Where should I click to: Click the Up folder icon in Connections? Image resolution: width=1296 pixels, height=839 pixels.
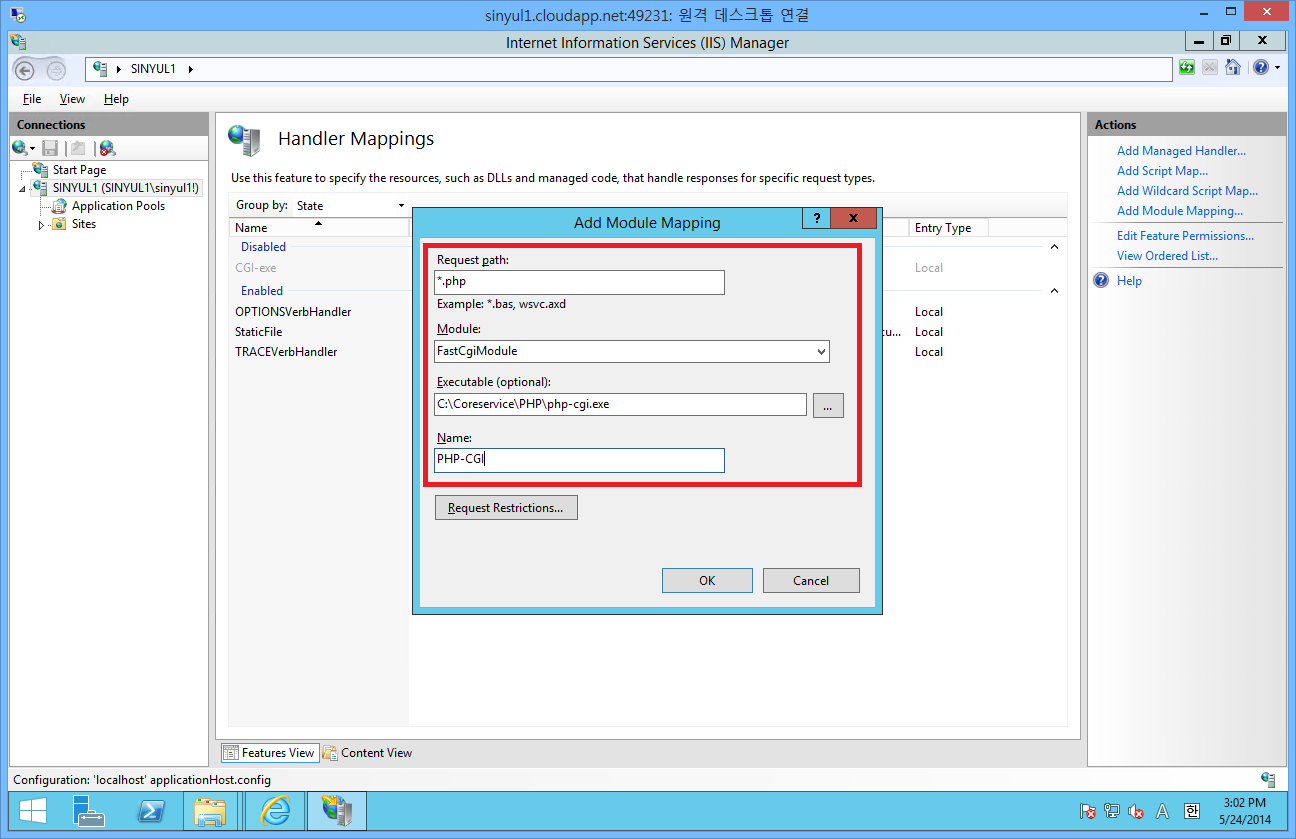(x=78, y=148)
